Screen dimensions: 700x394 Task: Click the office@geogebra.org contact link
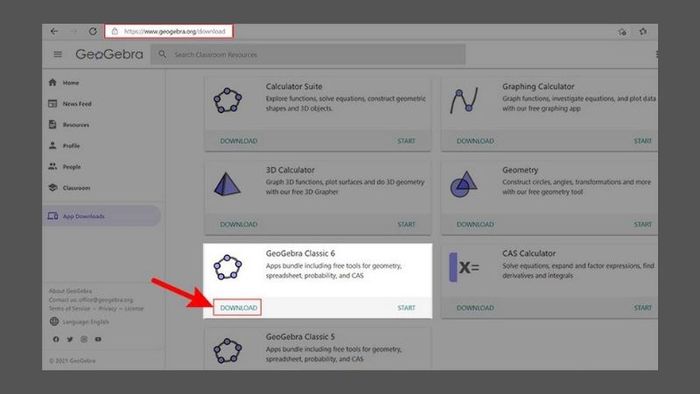tap(105, 300)
